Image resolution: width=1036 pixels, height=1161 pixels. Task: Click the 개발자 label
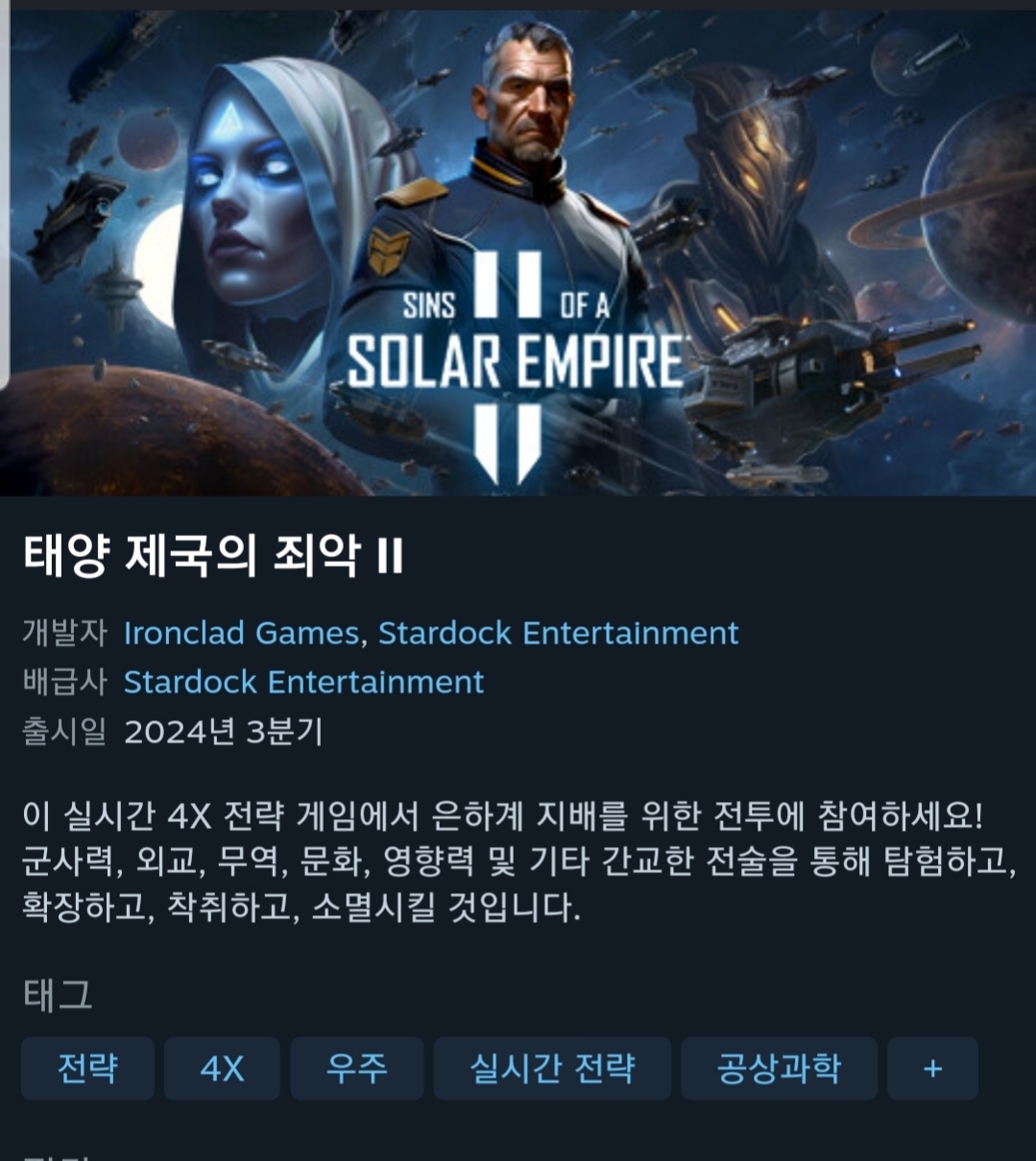[x=64, y=633]
